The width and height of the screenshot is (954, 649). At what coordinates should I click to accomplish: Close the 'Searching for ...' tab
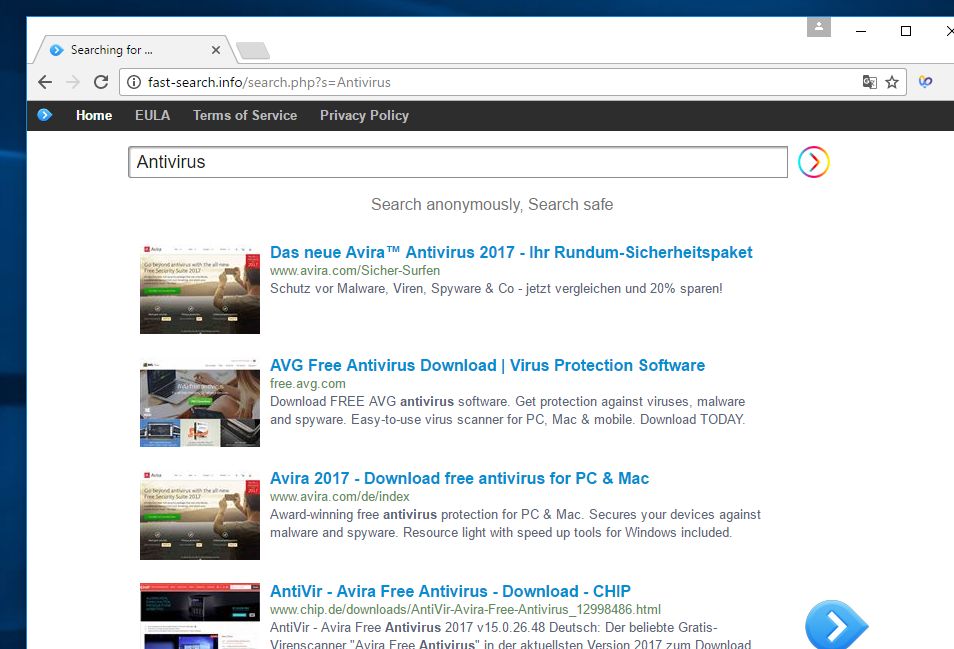pos(215,50)
